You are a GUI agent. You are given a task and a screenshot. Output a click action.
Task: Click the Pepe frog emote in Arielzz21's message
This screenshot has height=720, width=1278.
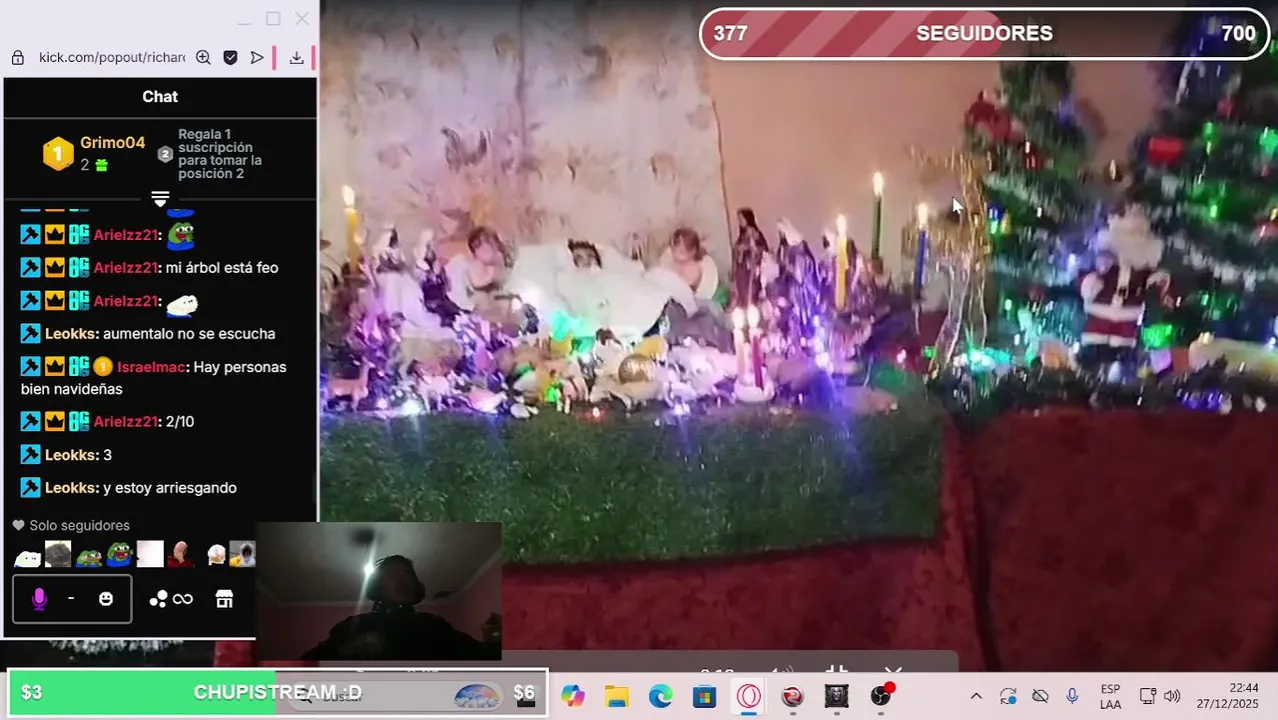pos(180,235)
